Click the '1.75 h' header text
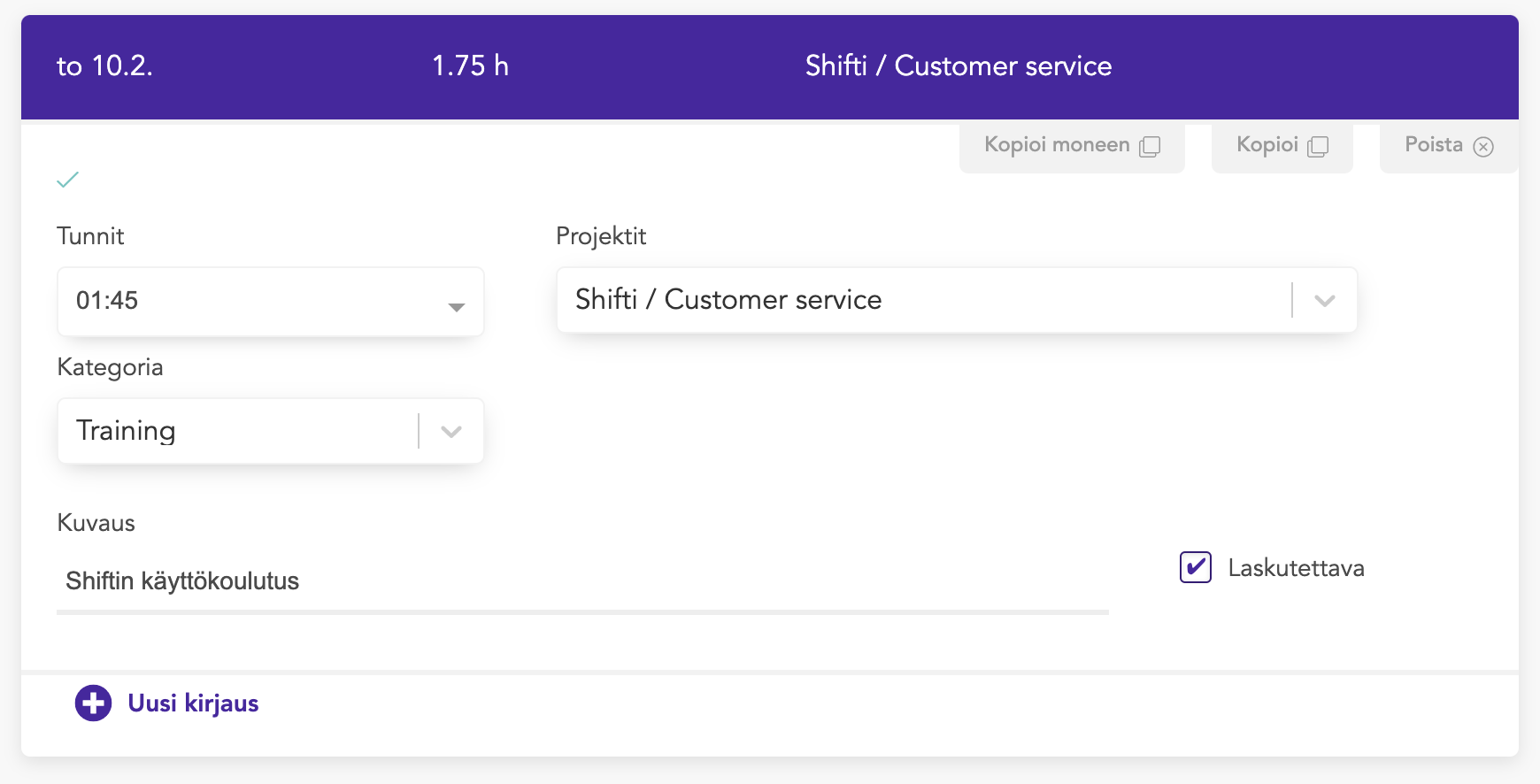1540x784 pixels. pos(470,66)
